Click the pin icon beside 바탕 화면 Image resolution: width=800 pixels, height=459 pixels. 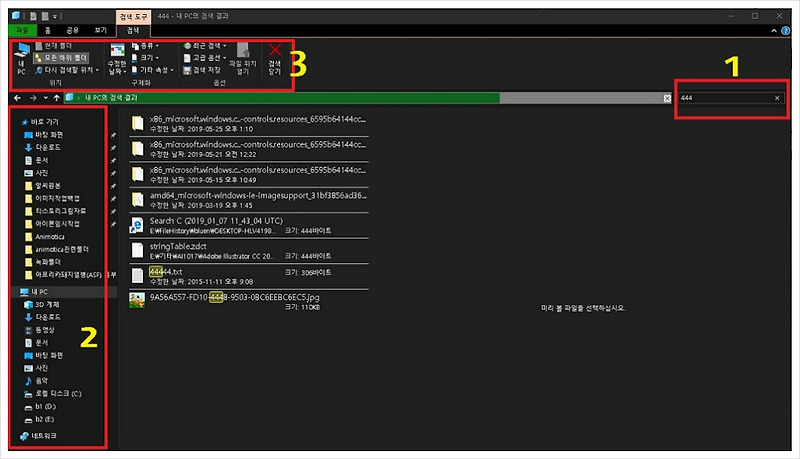tap(113, 135)
